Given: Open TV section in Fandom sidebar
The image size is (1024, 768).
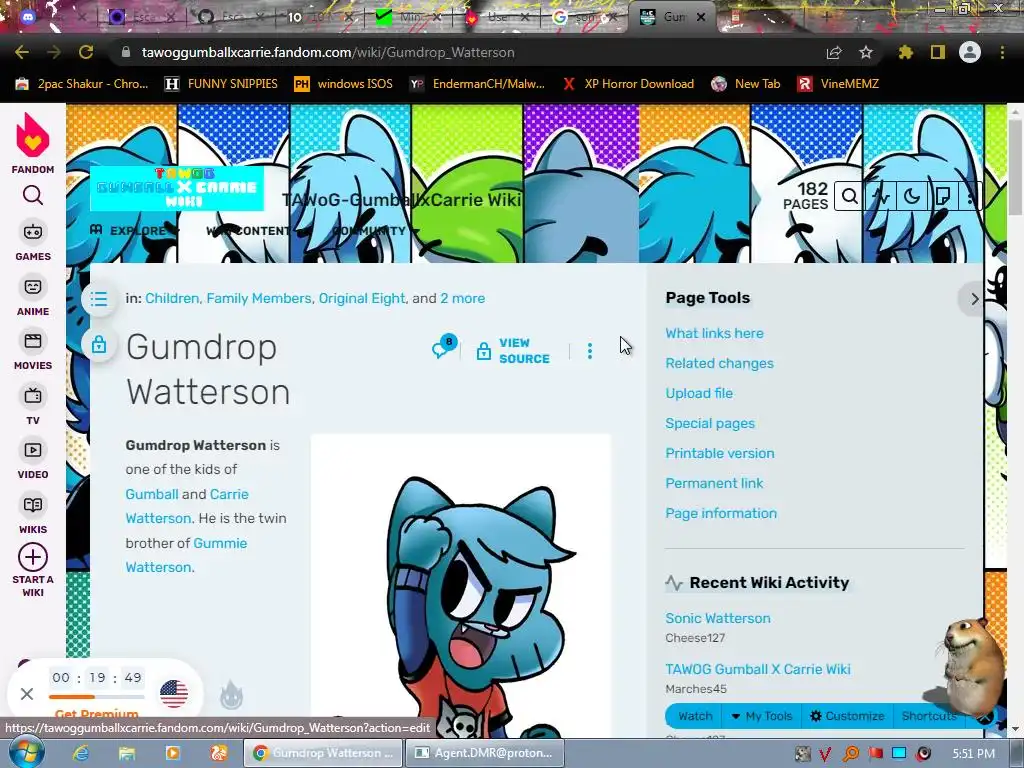Looking at the screenshot, I should tap(33, 406).
